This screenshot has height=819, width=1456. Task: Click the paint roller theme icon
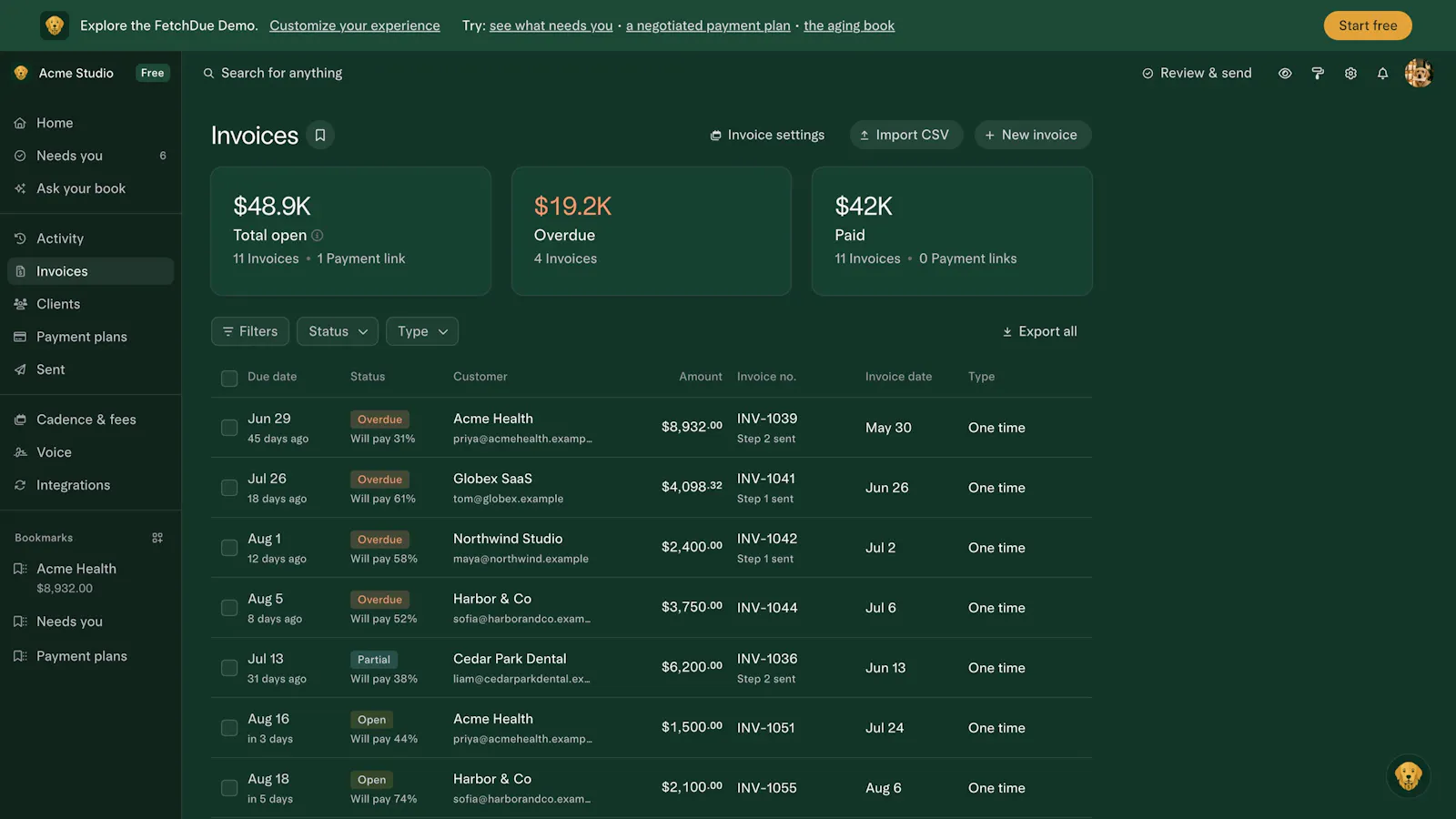(x=1318, y=74)
